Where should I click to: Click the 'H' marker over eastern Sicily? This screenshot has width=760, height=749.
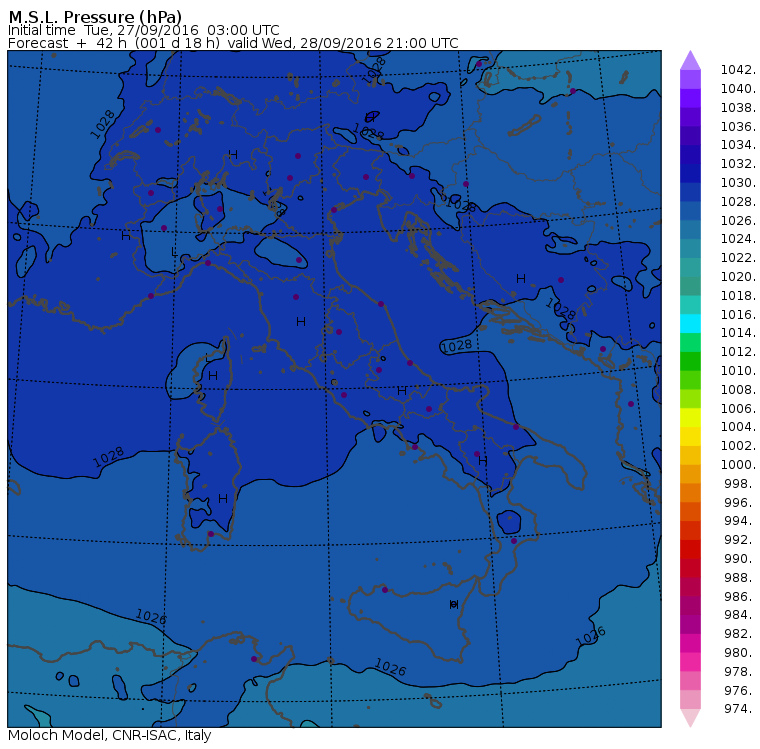tap(454, 604)
